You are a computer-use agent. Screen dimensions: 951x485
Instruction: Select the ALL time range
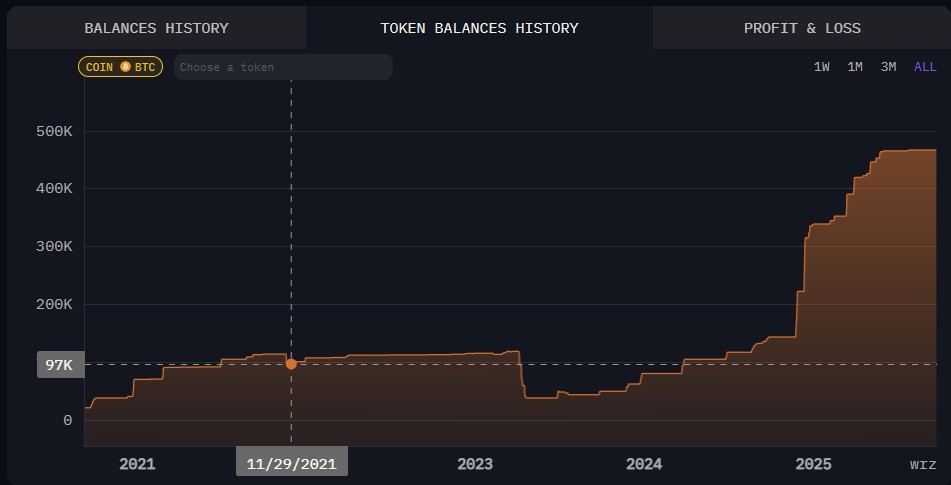925,67
